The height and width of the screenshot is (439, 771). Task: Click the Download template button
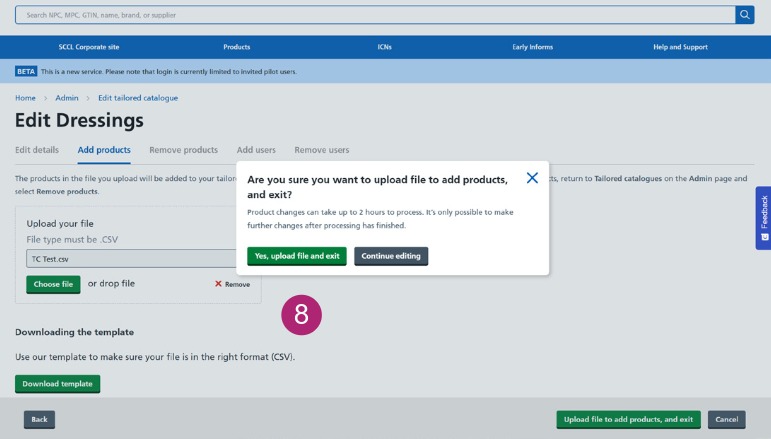point(58,384)
